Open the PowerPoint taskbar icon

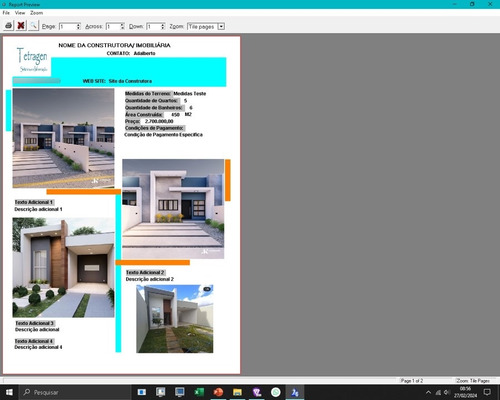coord(218,392)
